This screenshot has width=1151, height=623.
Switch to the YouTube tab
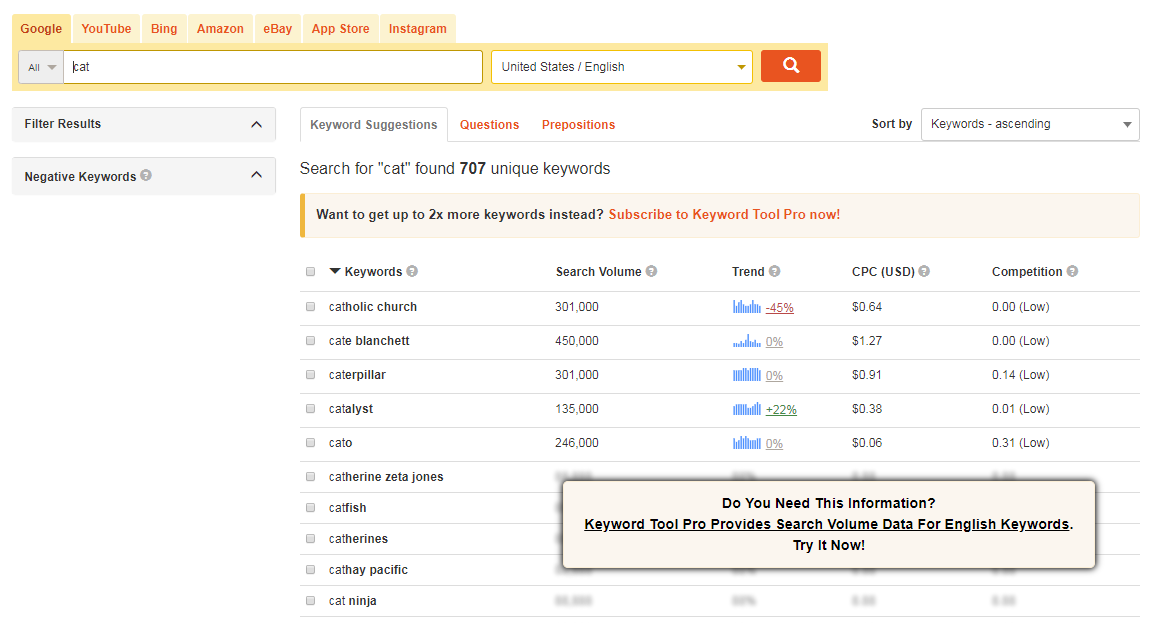coord(106,29)
